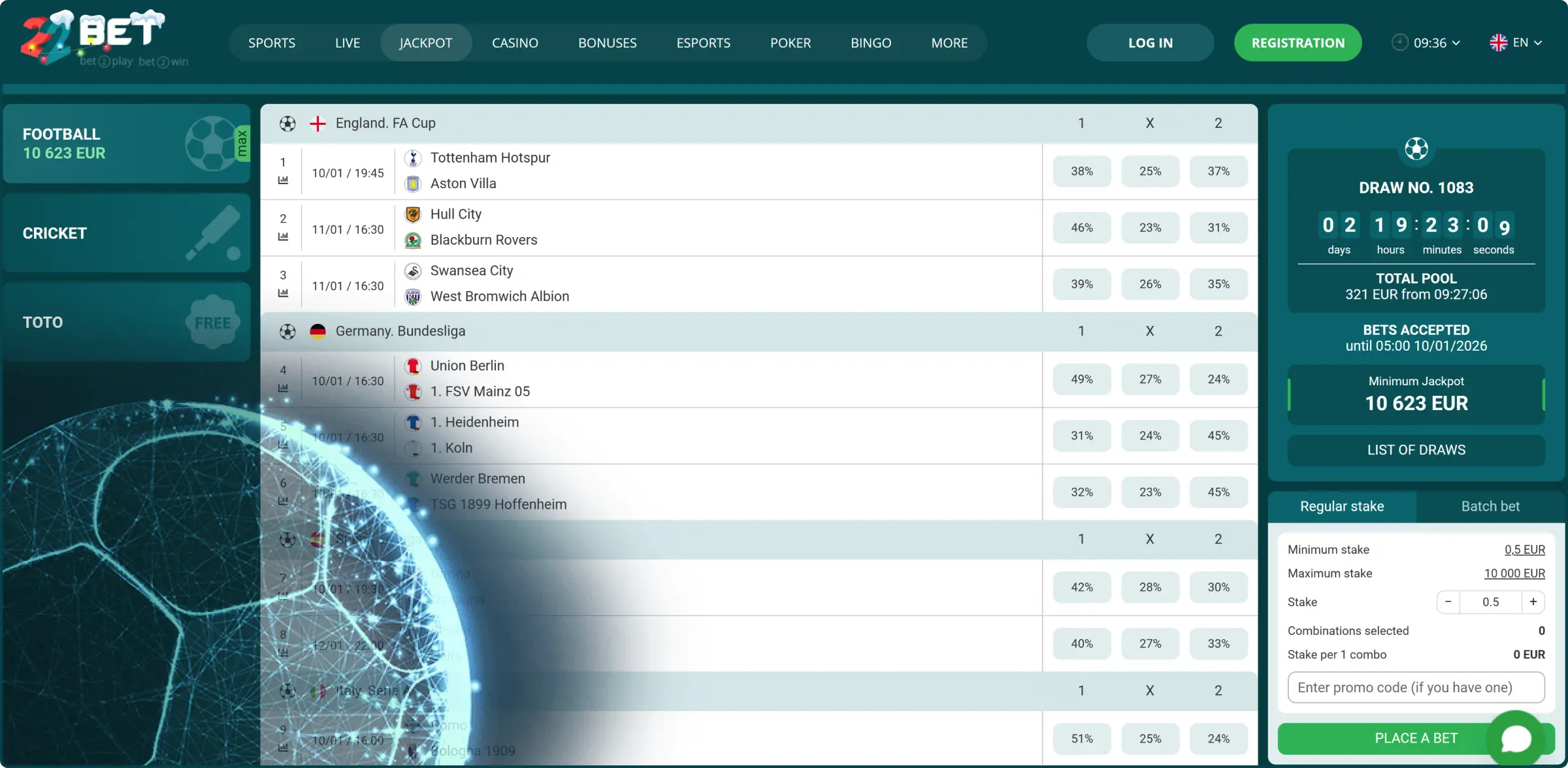Select the 38% home win for Tottenham Hotspur
The width and height of the screenshot is (1568, 768).
(x=1081, y=171)
